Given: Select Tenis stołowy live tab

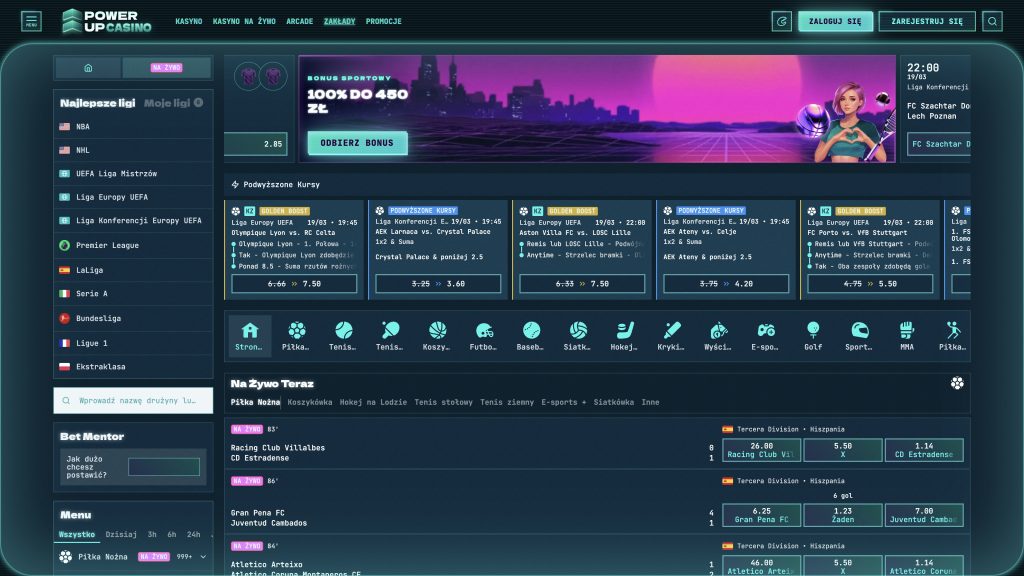Looking at the screenshot, I should tap(443, 402).
